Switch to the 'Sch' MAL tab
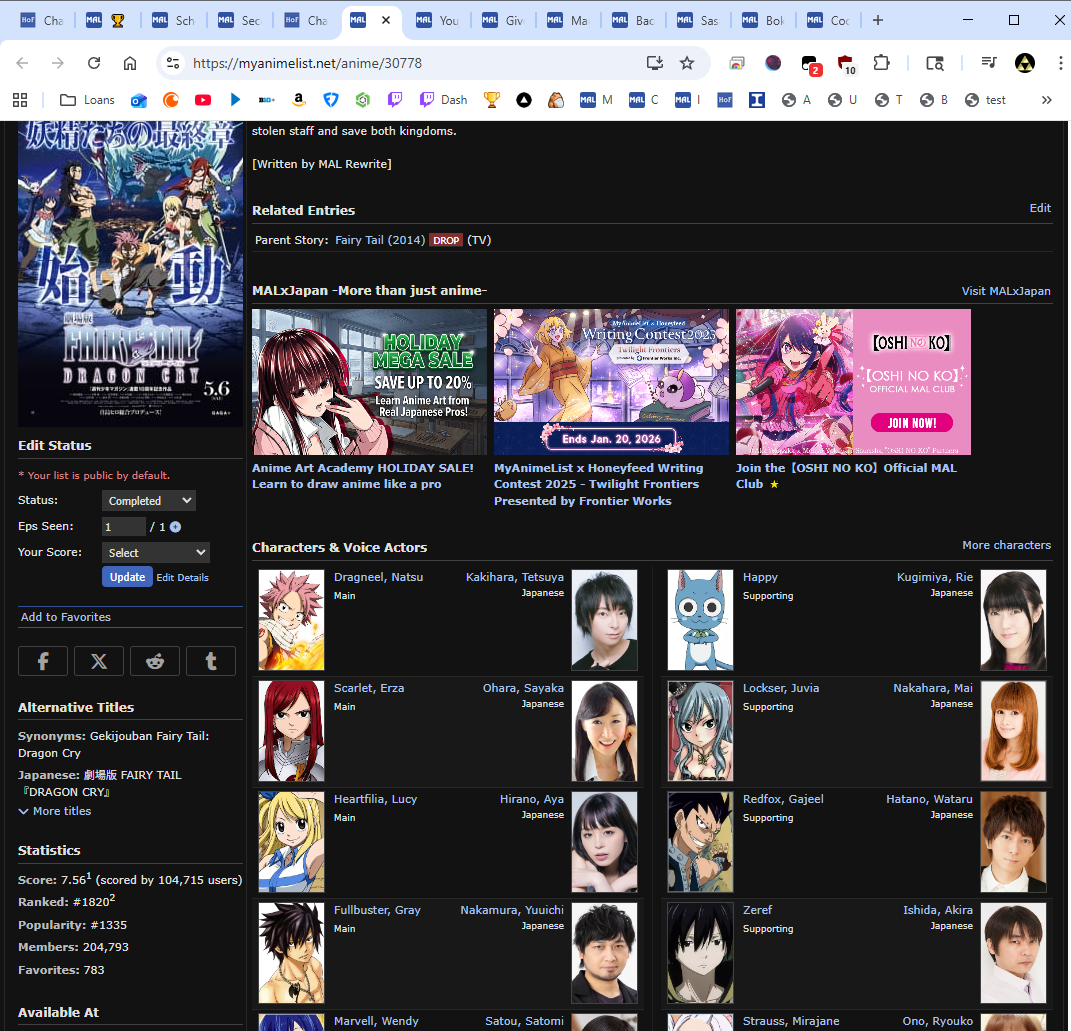 174,20
